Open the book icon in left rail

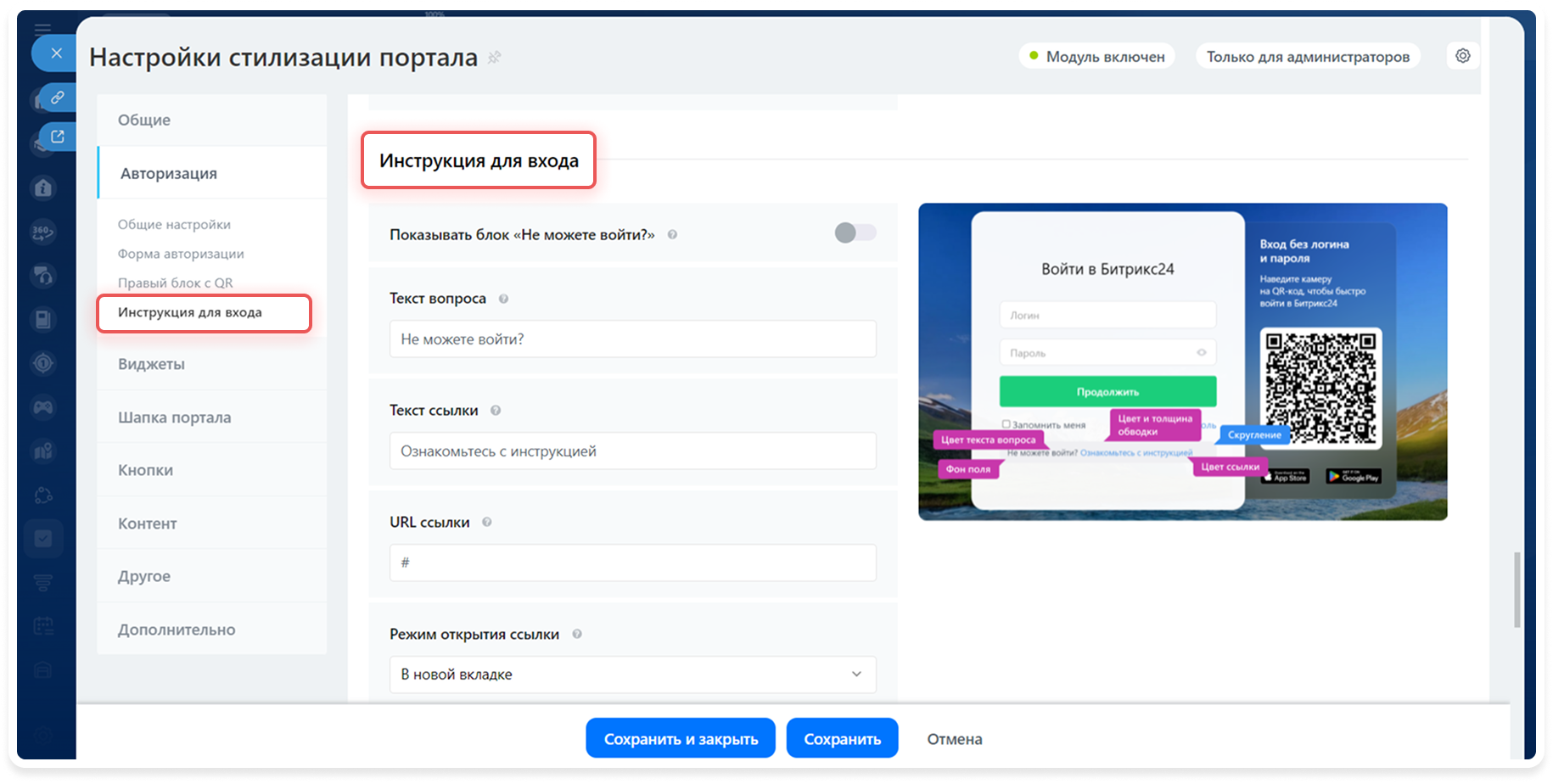(43, 320)
